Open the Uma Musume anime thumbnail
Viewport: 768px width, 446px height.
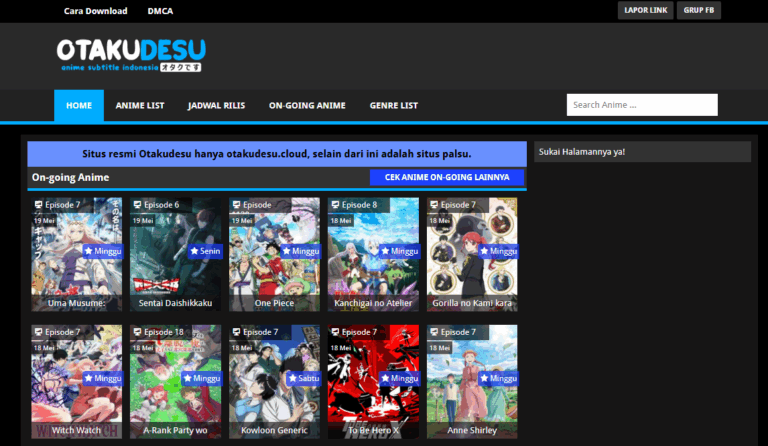tap(77, 255)
